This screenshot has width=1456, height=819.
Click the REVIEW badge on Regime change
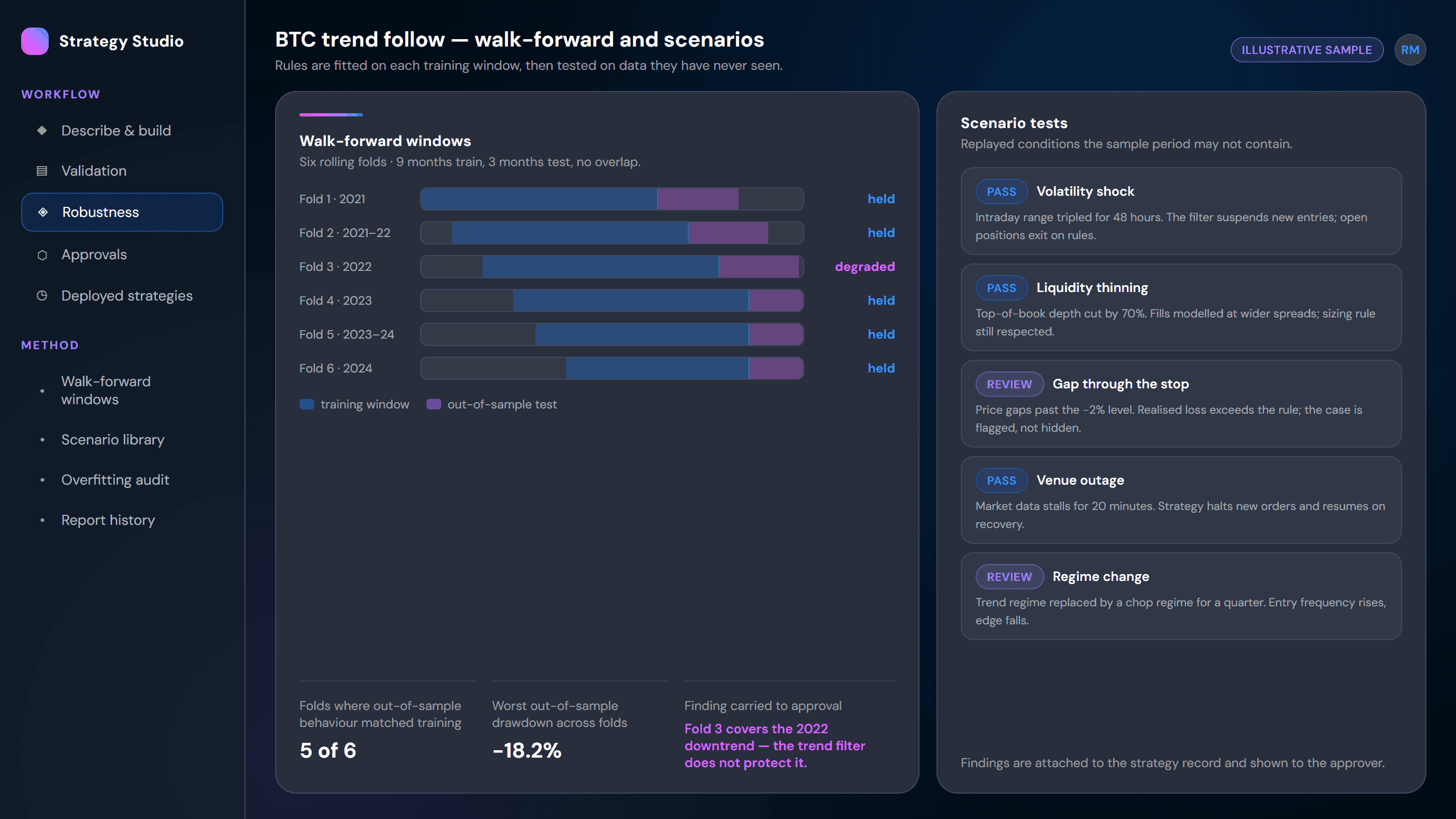click(1009, 577)
